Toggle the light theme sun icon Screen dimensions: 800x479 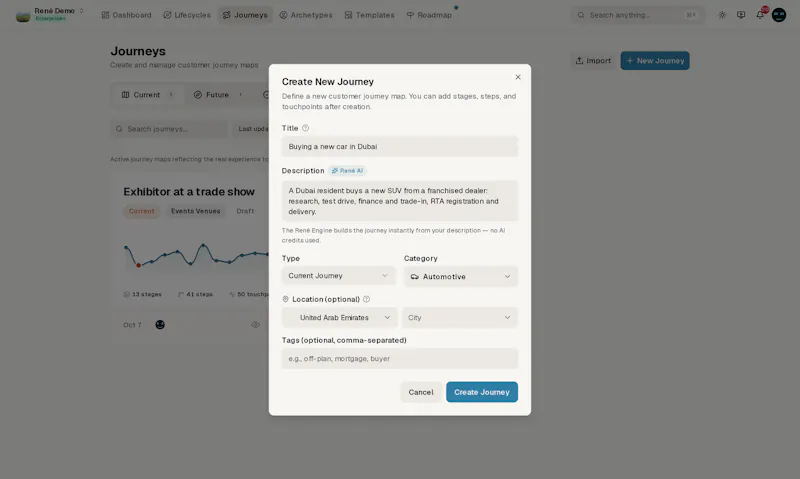pyautogui.click(x=722, y=15)
